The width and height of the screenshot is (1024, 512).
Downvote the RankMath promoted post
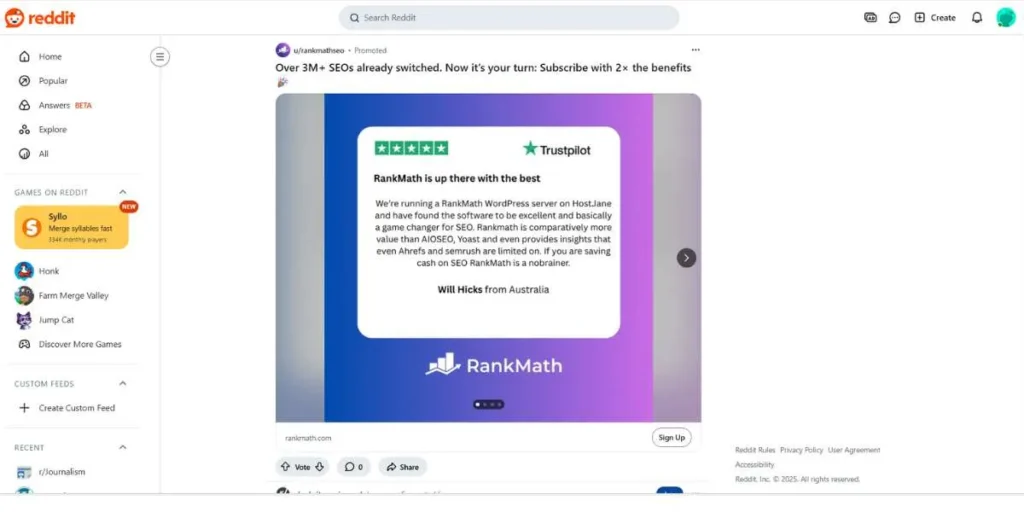(319, 467)
